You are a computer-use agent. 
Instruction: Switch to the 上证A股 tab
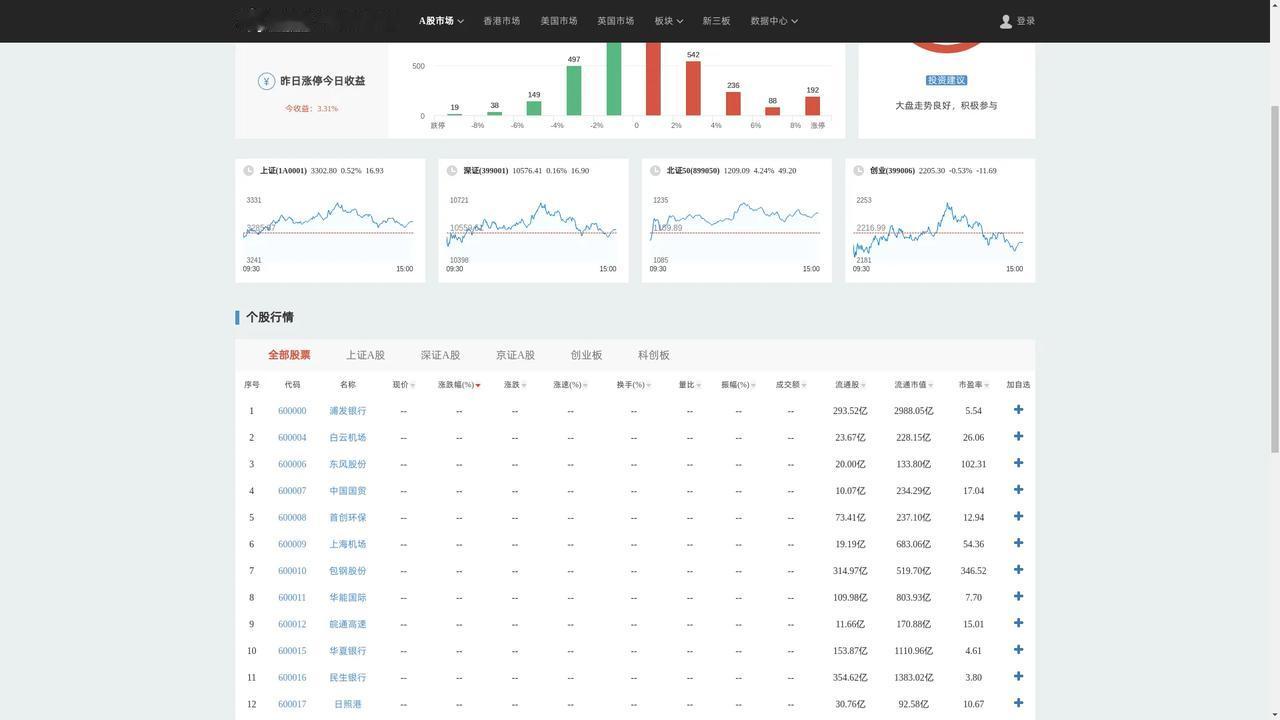tap(365, 355)
